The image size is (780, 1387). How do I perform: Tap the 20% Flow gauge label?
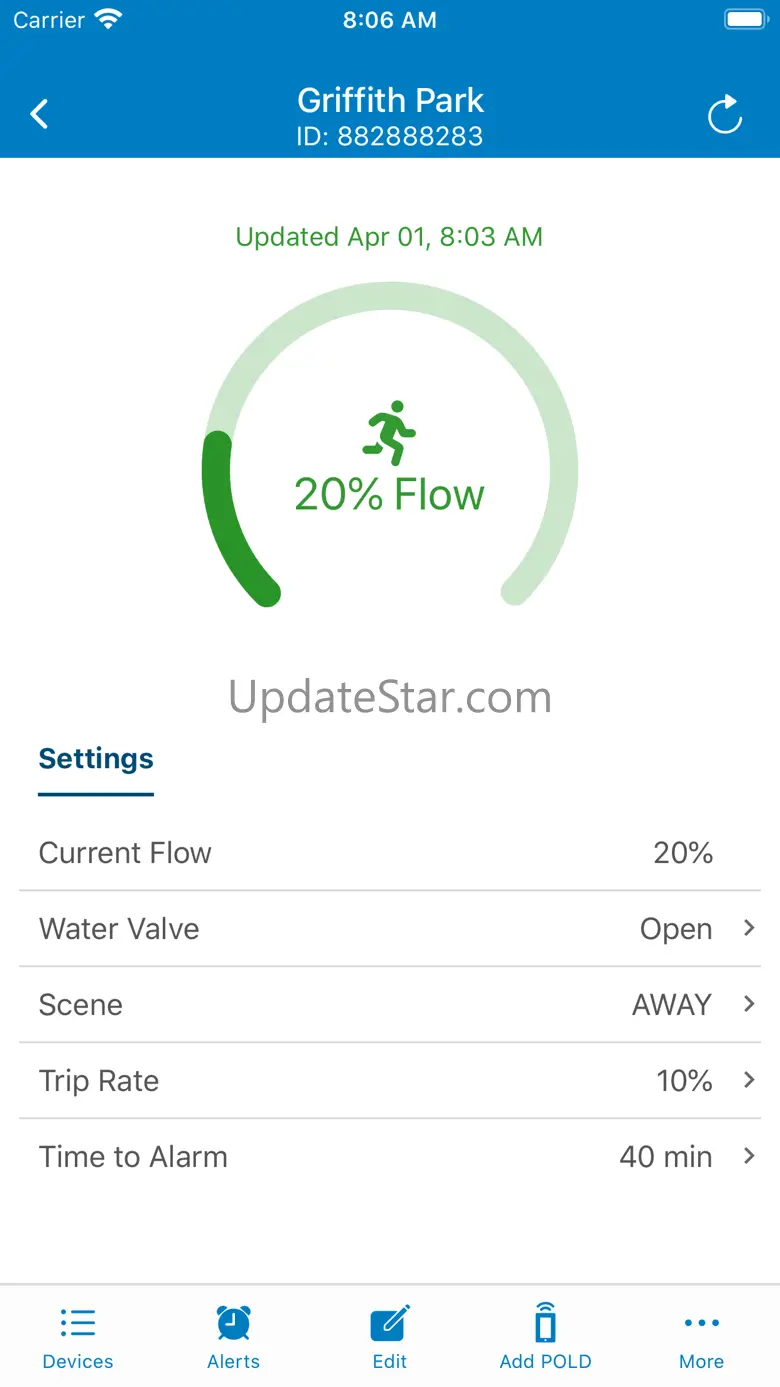390,495
